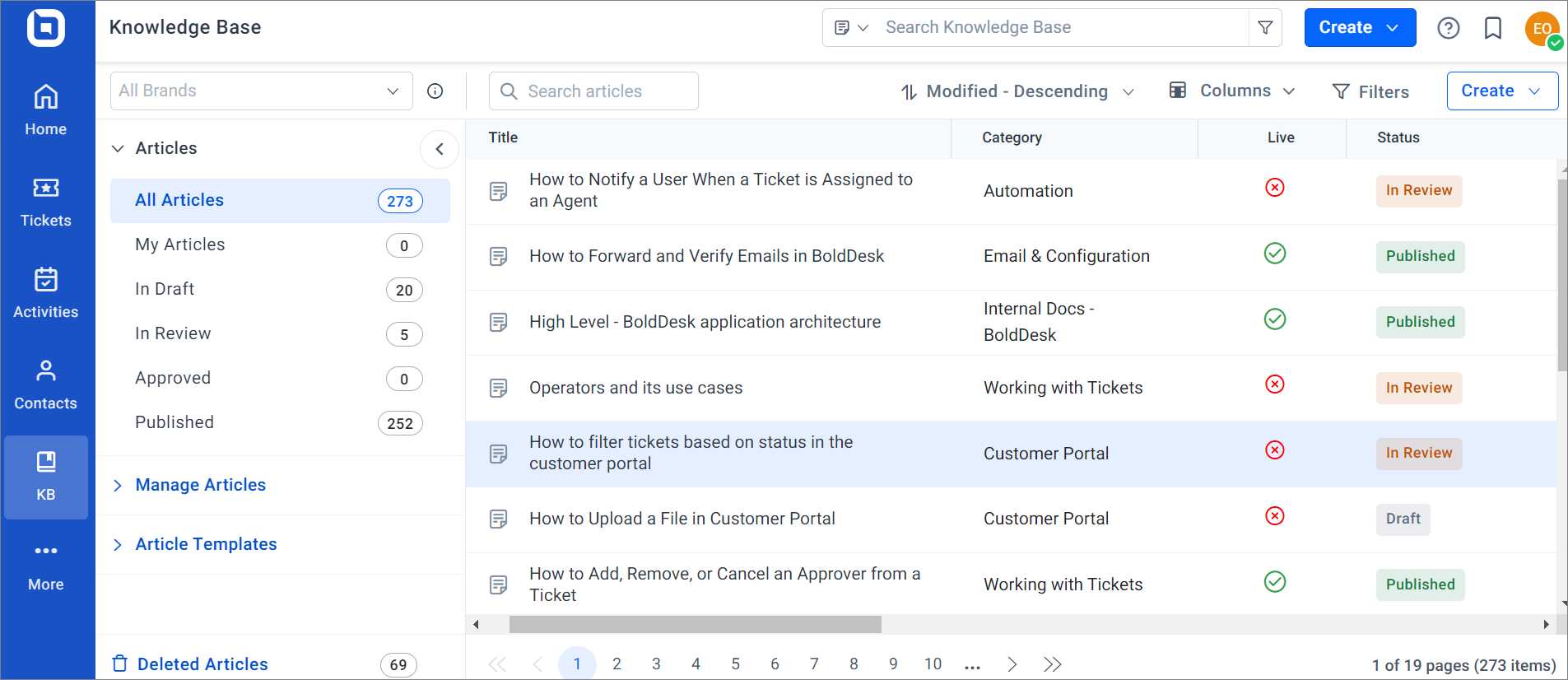Open the Modified - Descending sort dropdown
This screenshot has height=680, width=1568.
[x=1017, y=91]
